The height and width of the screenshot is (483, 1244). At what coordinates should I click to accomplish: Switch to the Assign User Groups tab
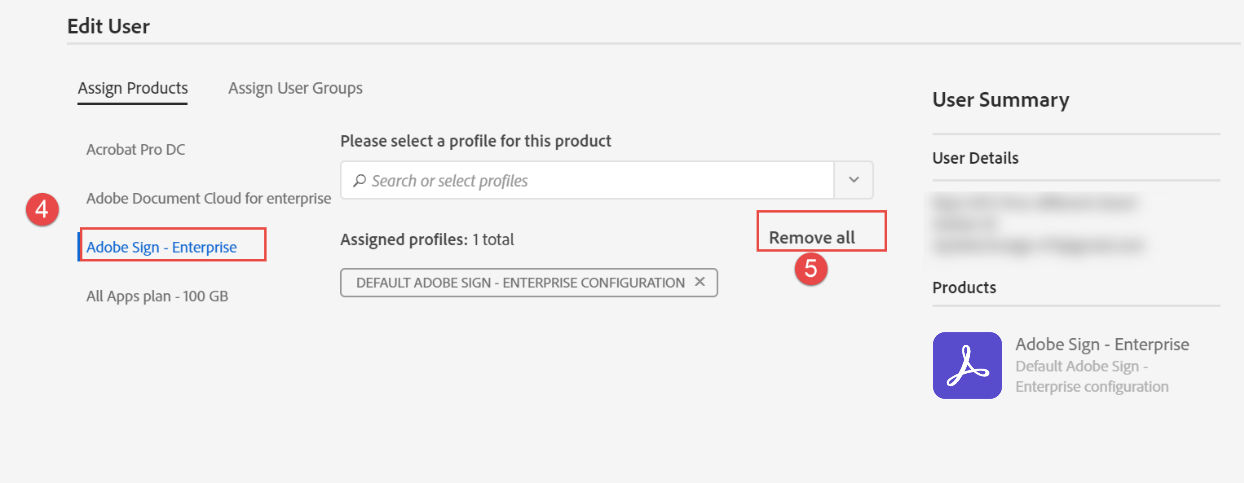(x=295, y=88)
